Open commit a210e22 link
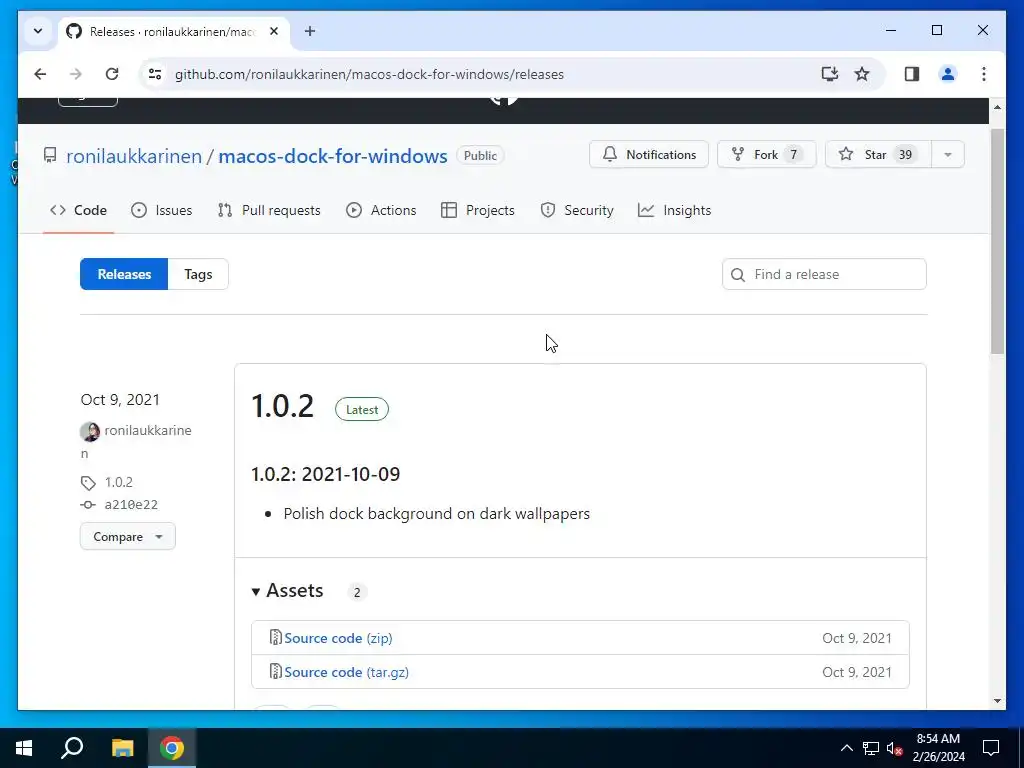 pyautogui.click(x=131, y=504)
